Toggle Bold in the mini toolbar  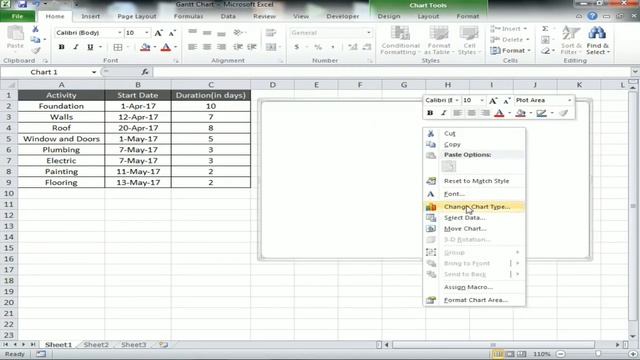click(430, 113)
